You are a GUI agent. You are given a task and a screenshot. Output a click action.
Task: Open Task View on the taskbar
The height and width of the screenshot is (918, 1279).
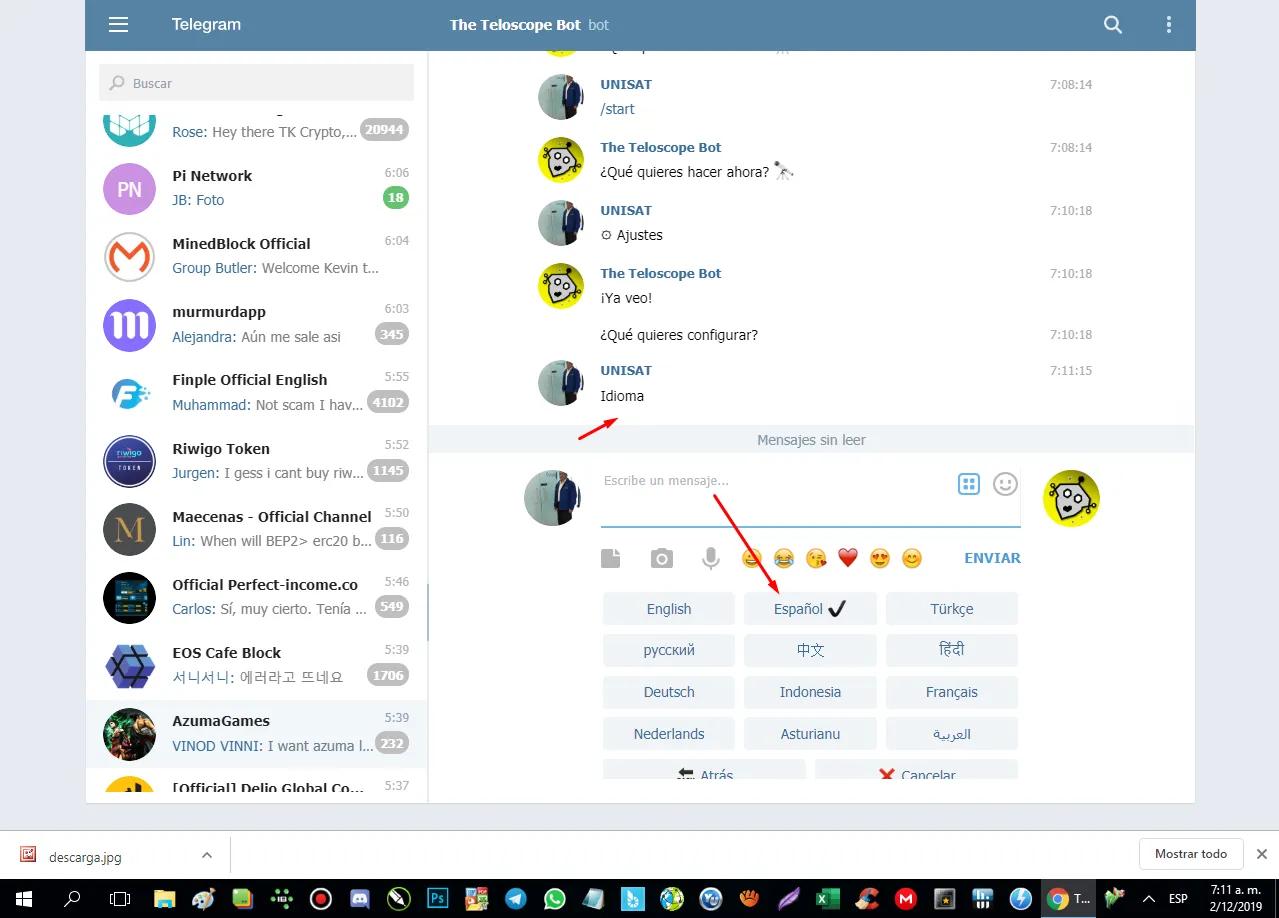click(x=120, y=898)
